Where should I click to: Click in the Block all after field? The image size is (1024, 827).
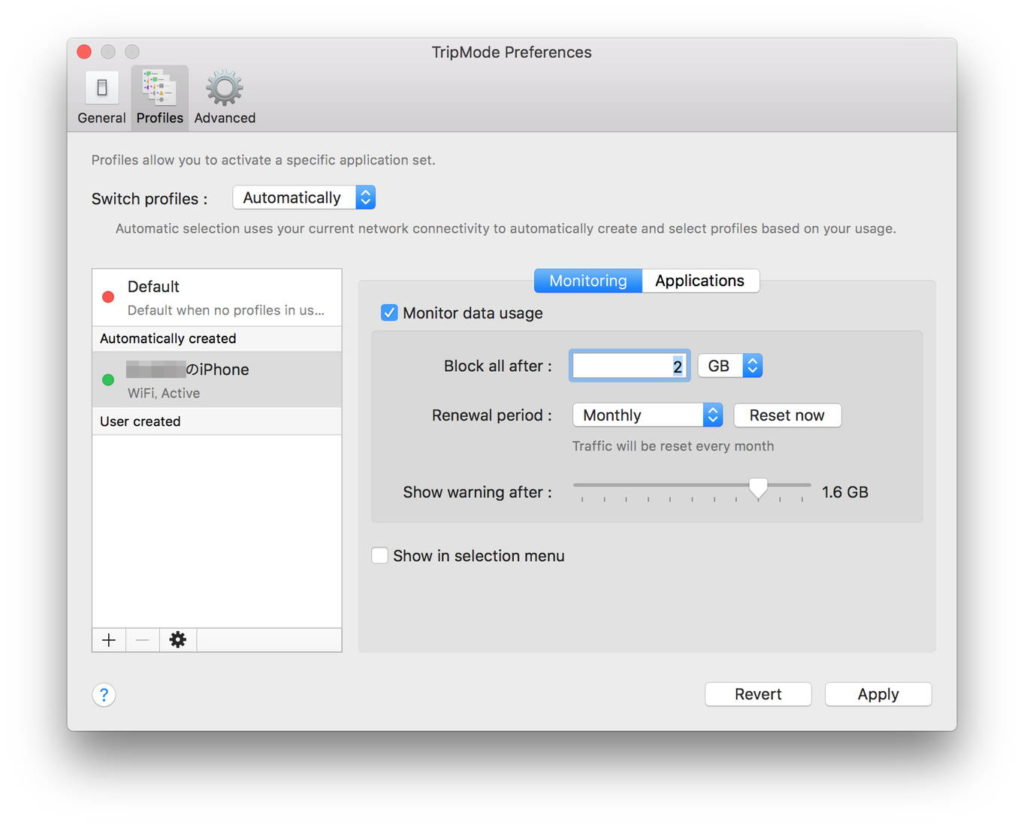tap(630, 366)
